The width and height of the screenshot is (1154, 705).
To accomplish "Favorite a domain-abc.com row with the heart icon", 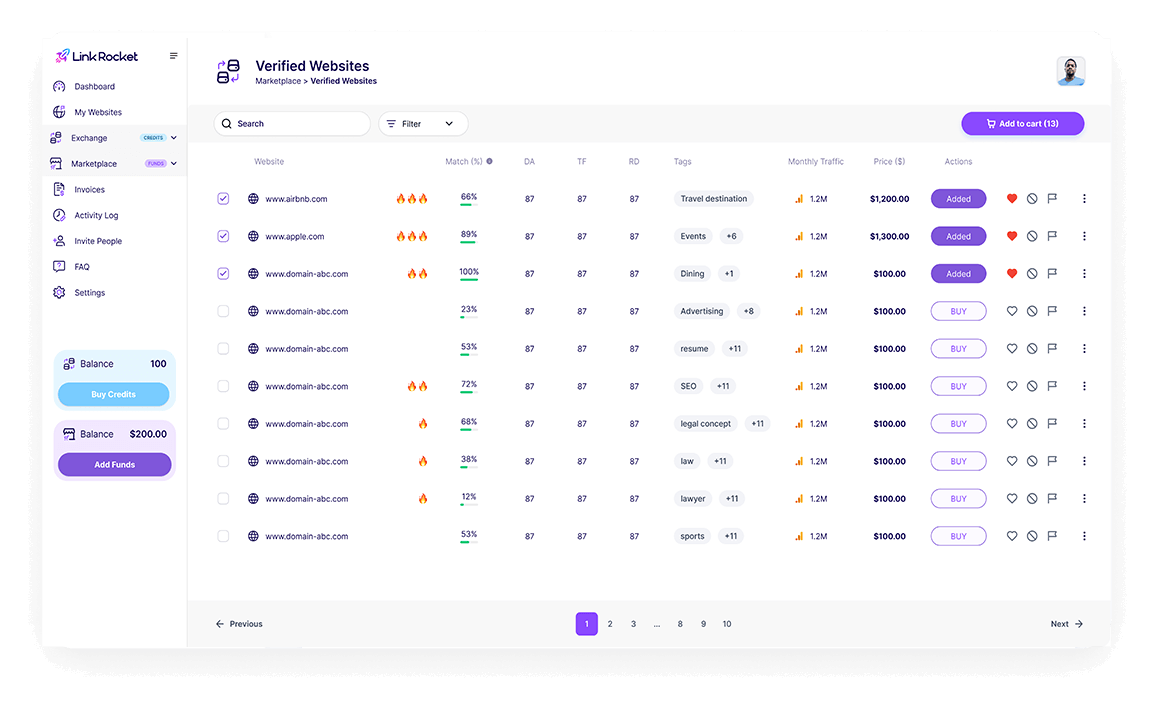I will [1011, 311].
